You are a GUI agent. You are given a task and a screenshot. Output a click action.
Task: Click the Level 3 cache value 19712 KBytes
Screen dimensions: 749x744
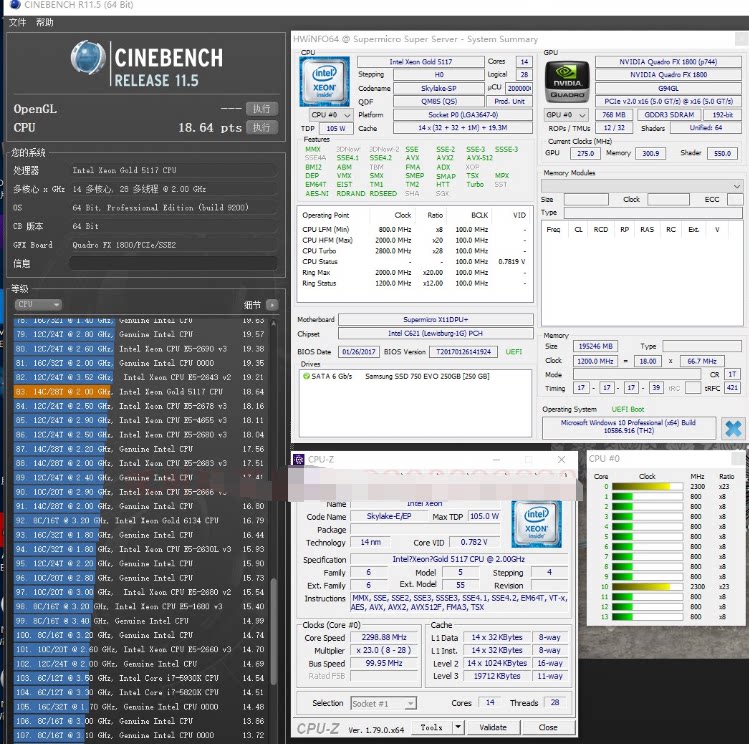click(497, 676)
